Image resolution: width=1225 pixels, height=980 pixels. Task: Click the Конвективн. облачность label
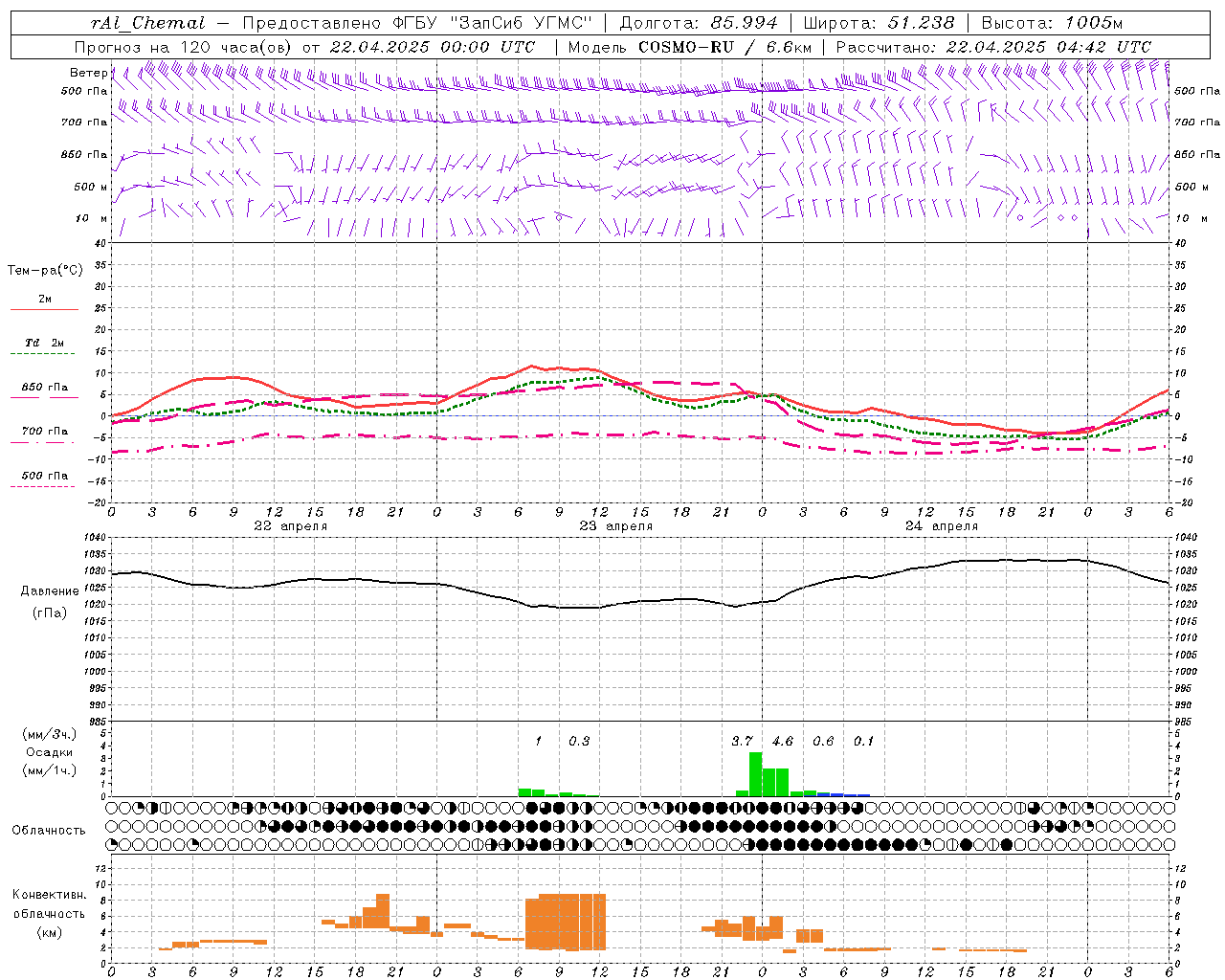[x=49, y=903]
